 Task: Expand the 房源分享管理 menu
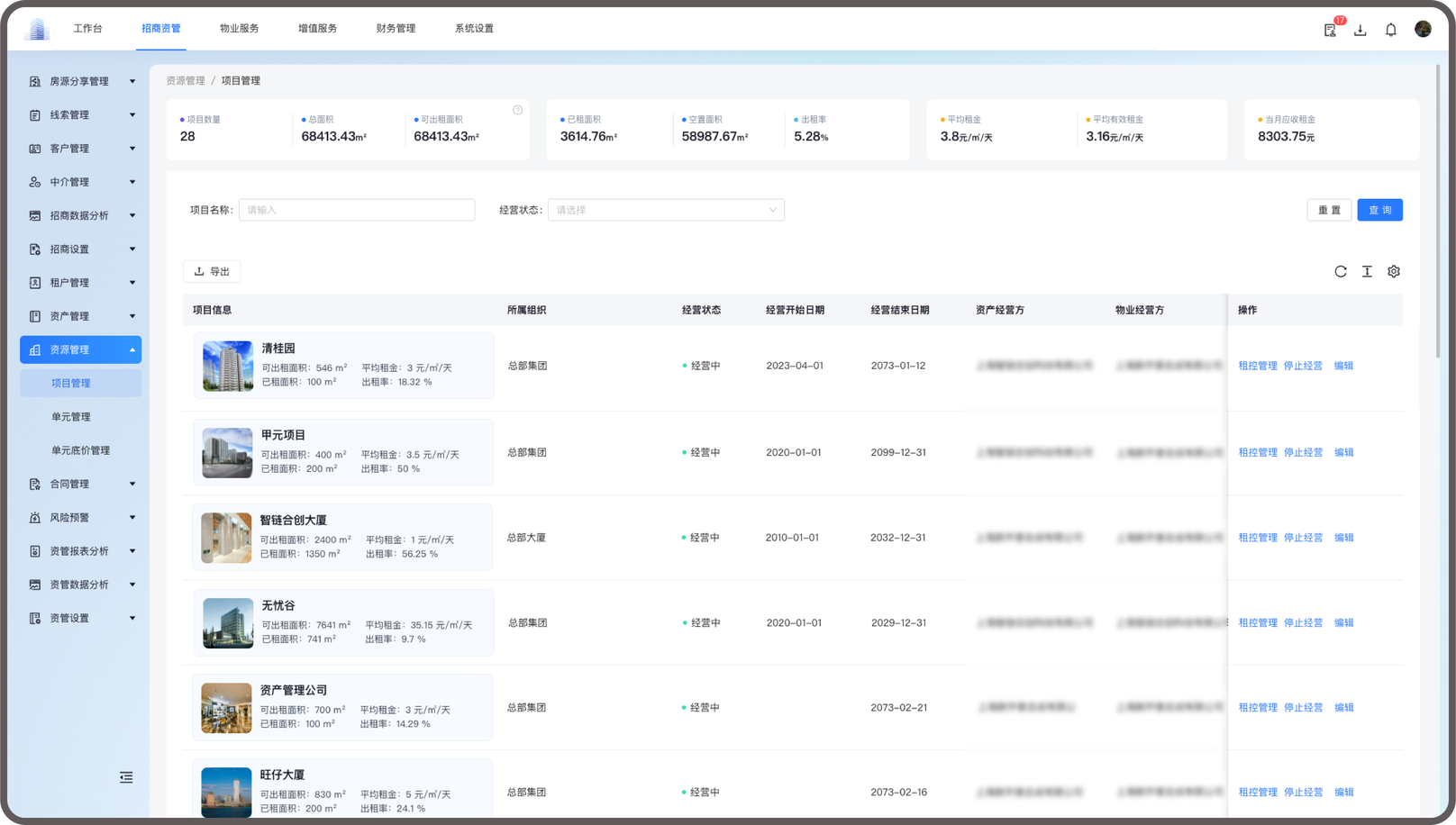point(81,81)
